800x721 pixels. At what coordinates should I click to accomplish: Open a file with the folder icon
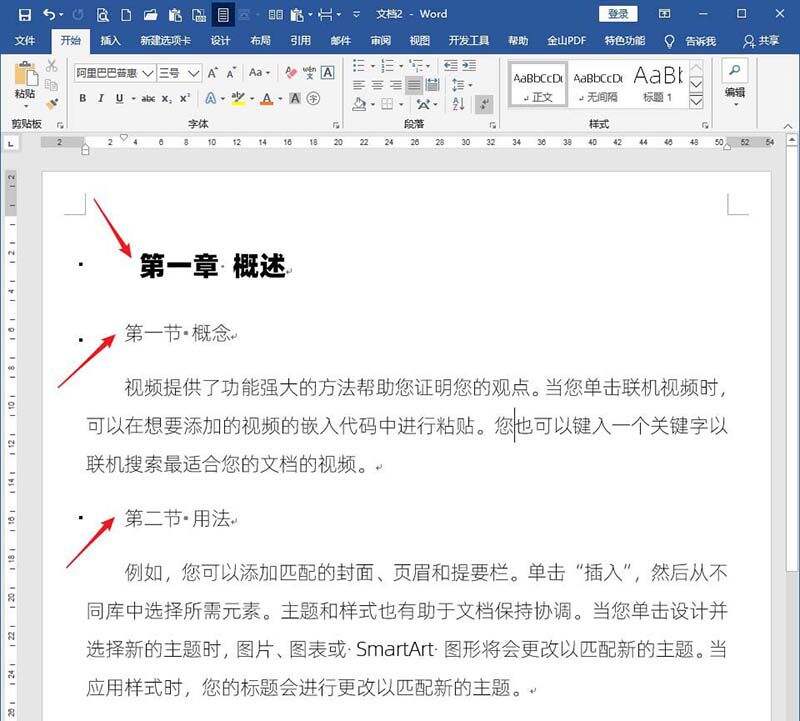pyautogui.click(x=150, y=15)
